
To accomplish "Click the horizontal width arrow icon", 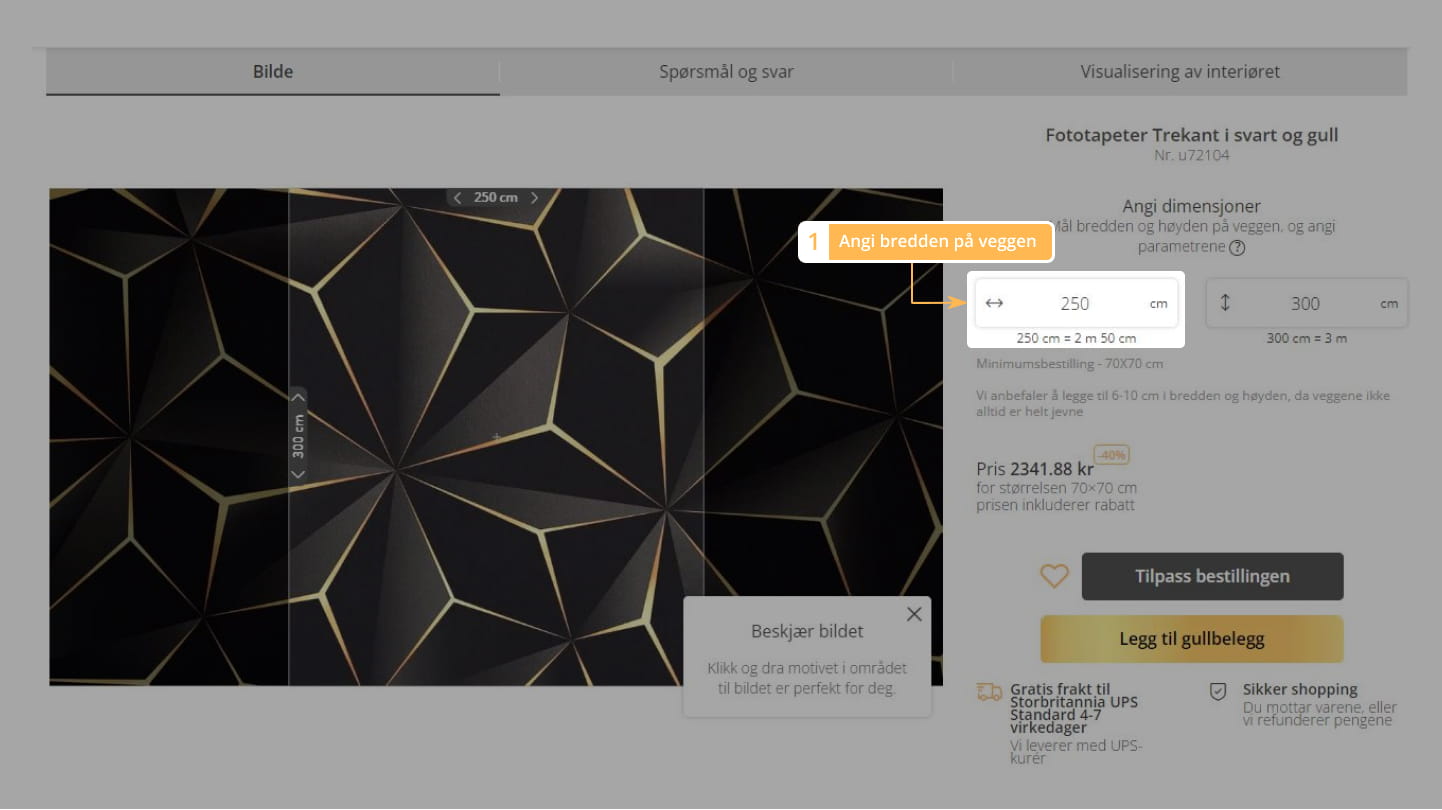I will [x=994, y=304].
